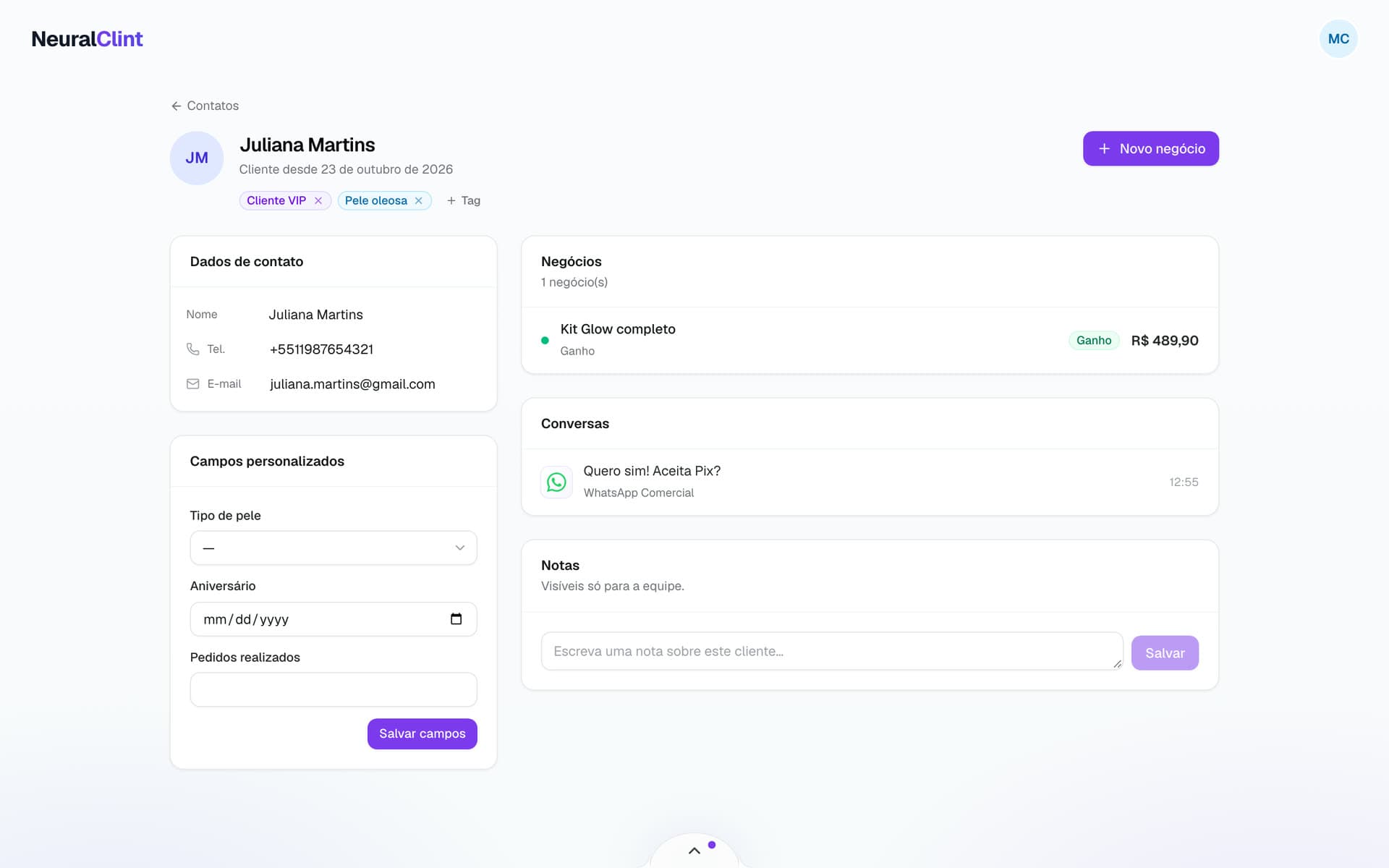Click the Ganho status badge
The width and height of the screenshot is (1389, 868).
point(1094,340)
